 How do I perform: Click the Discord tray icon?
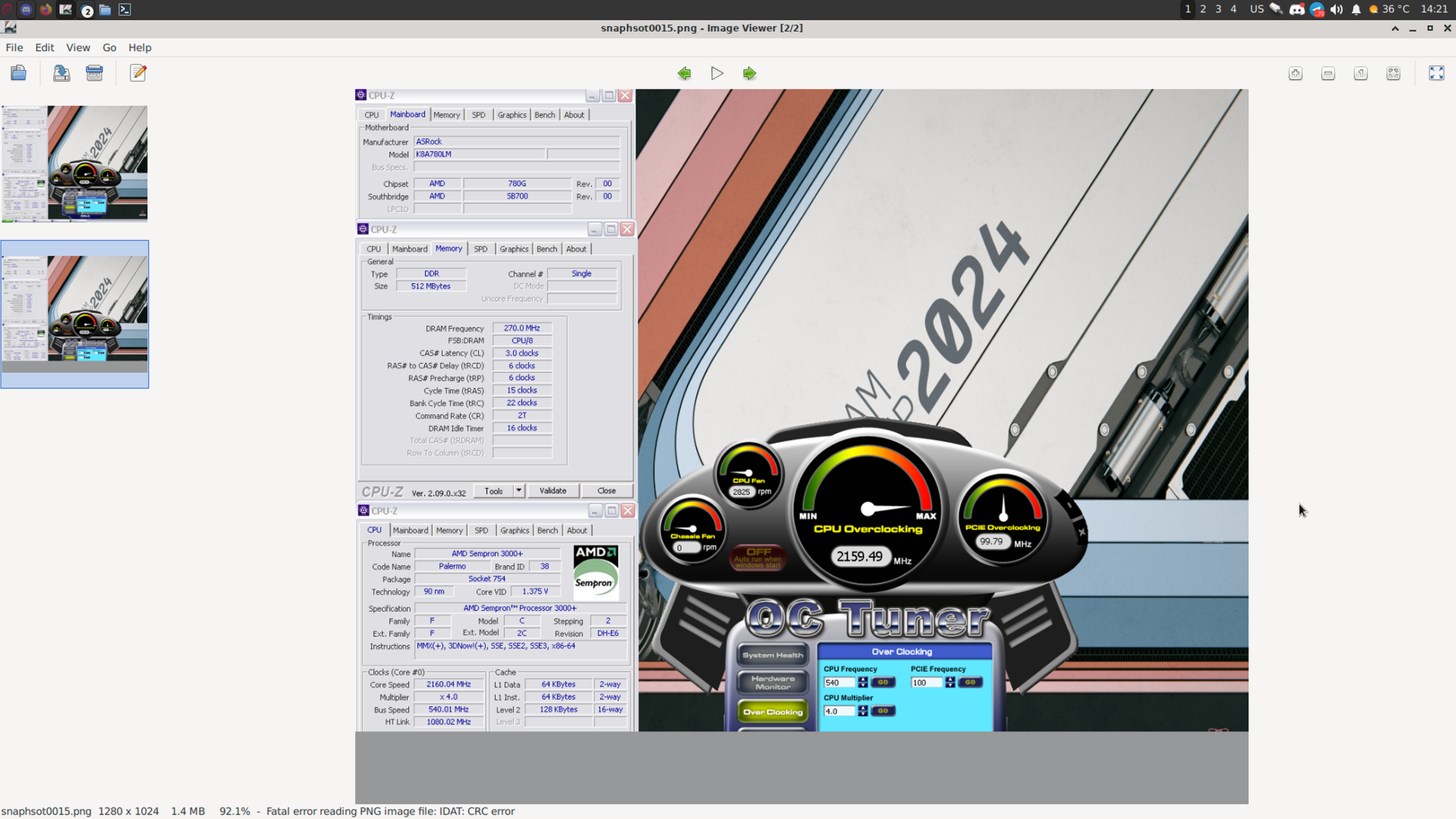click(x=1297, y=9)
